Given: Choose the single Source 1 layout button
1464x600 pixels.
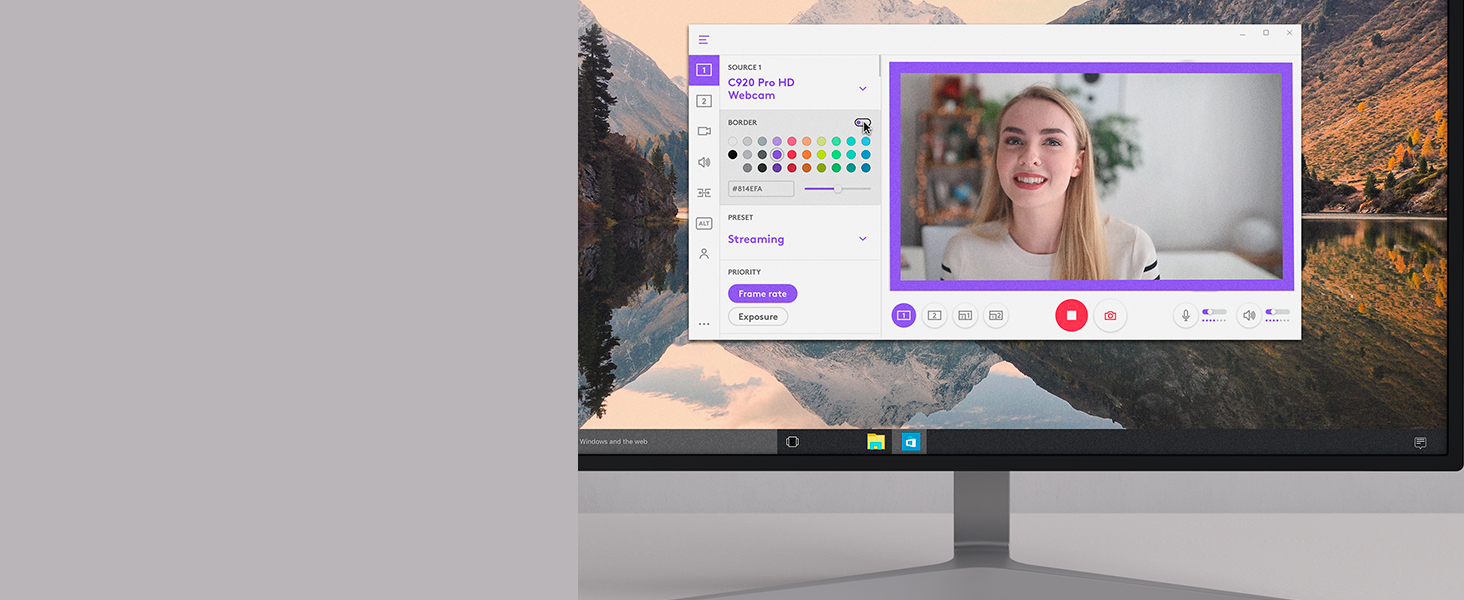Looking at the screenshot, I should tap(903, 315).
